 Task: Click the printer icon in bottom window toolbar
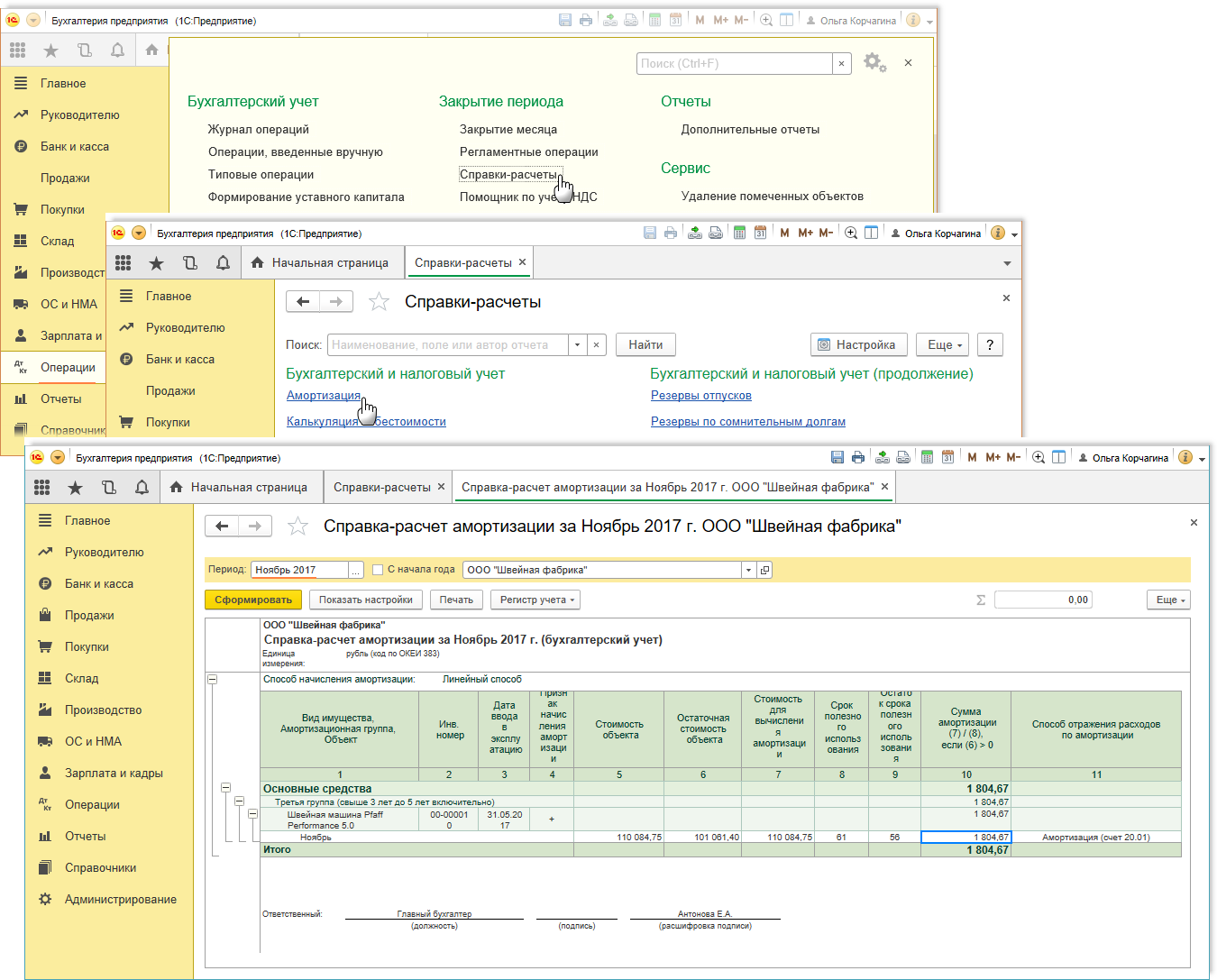(857, 458)
